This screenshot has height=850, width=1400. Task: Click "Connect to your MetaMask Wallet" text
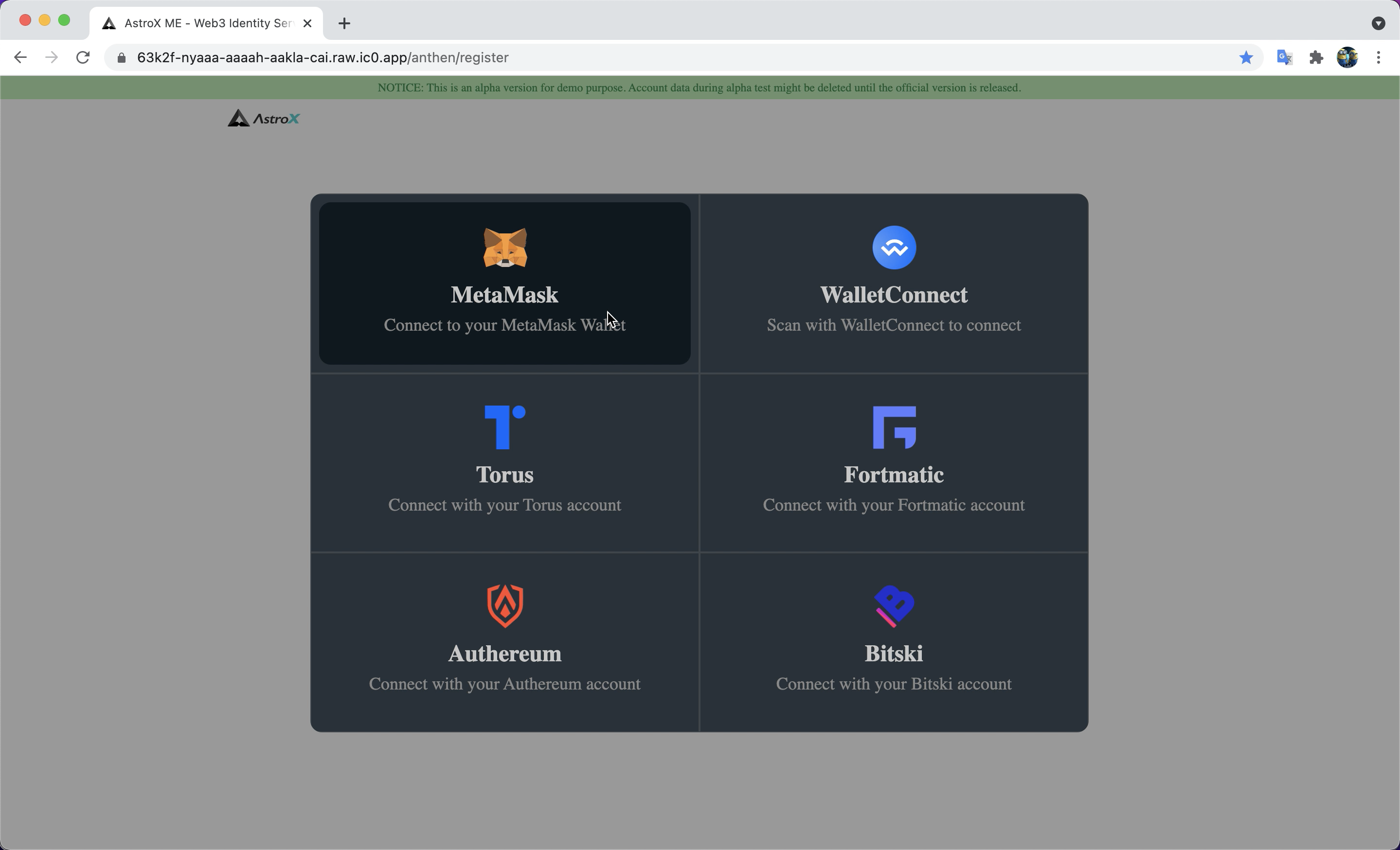pyautogui.click(x=504, y=325)
